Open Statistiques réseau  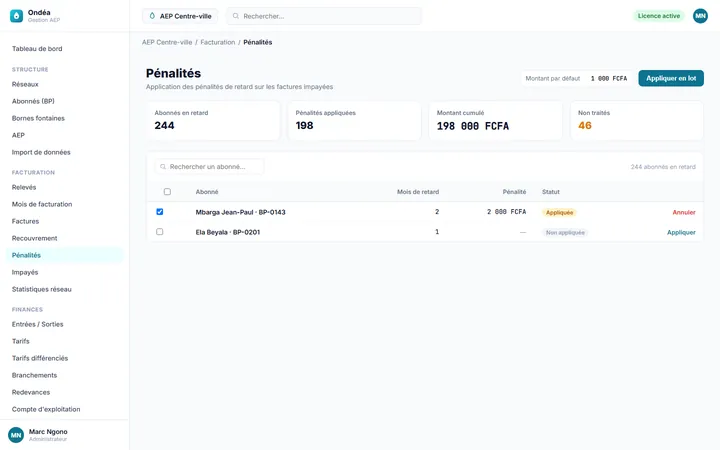coord(41,289)
